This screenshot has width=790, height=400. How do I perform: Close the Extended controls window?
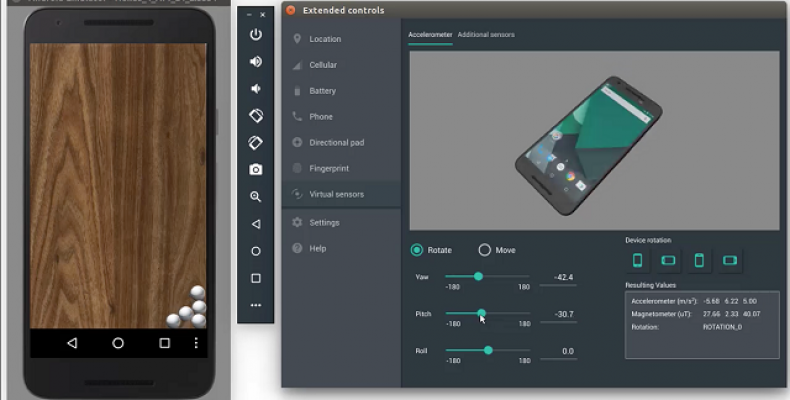coord(291,10)
